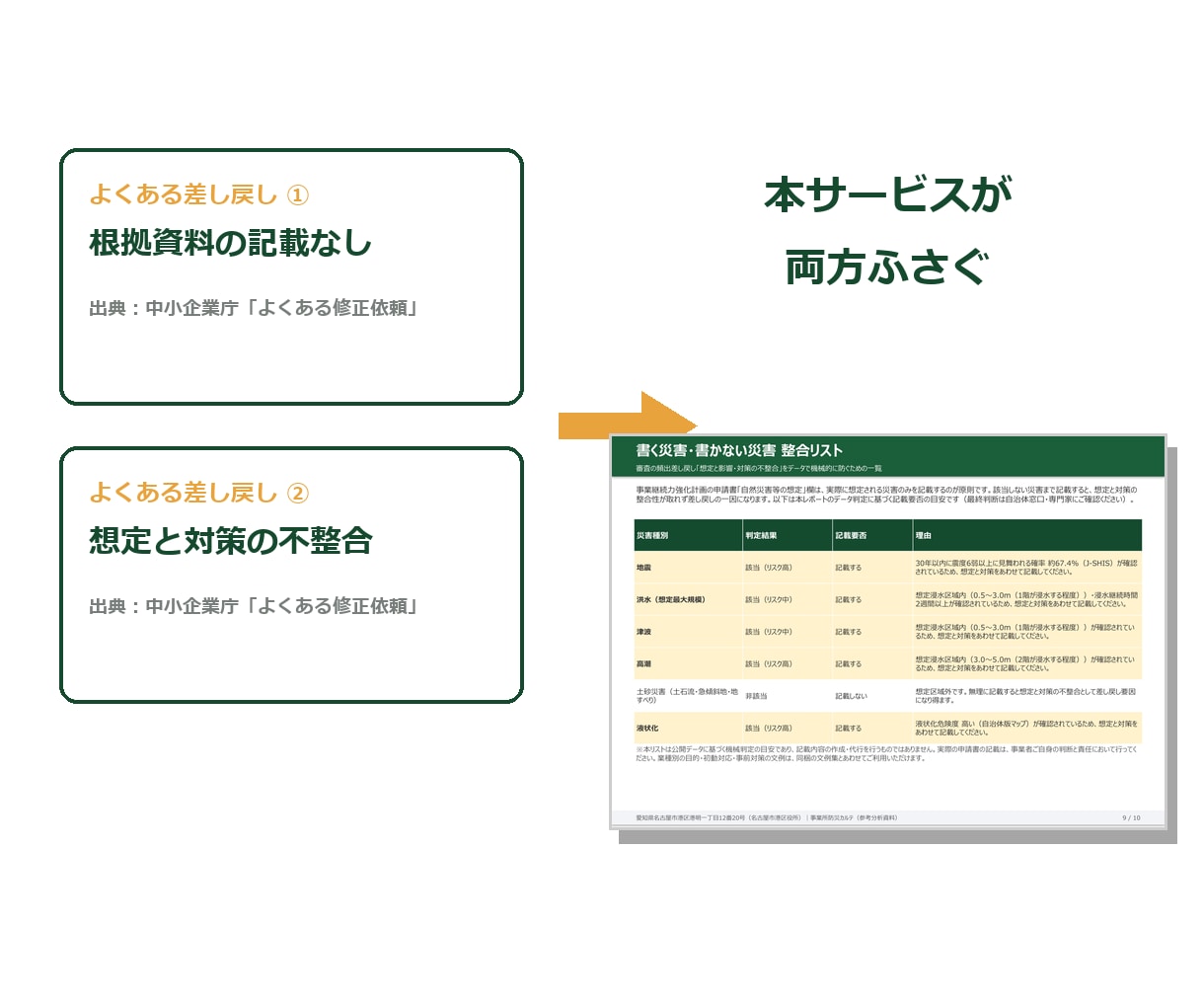
Task: Click the footnote starting '※本リストは公開データ'
Action: [887, 753]
